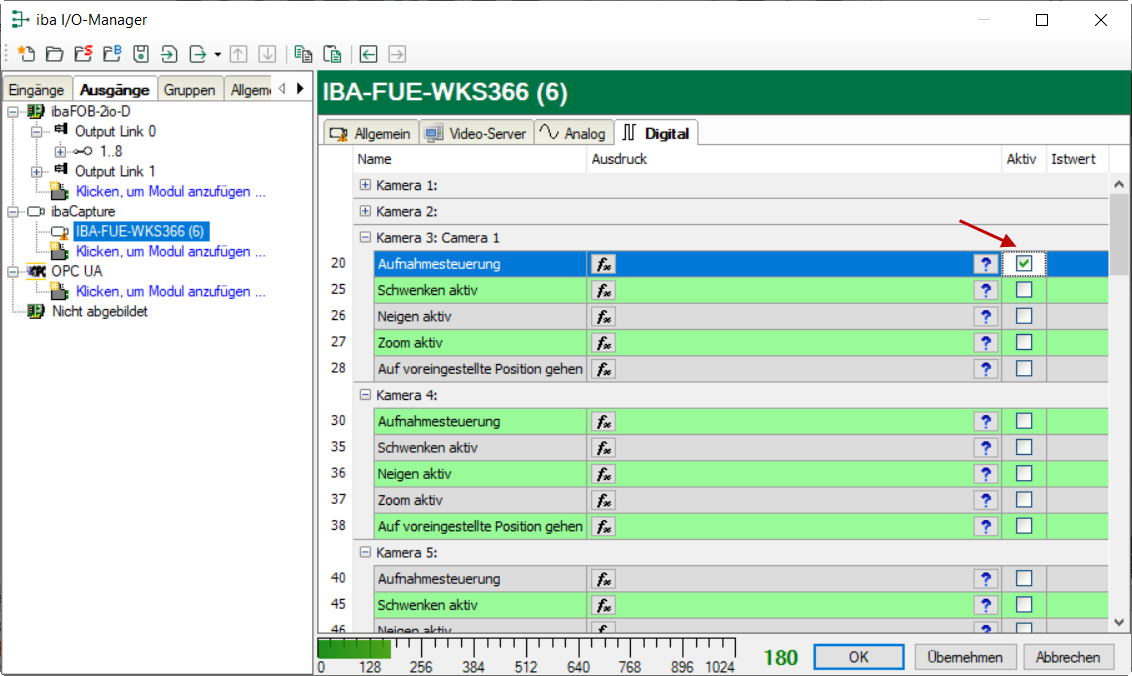The height and width of the screenshot is (676, 1132).
Task: Collapse the Kamera 3: Camera 1 group
Action: 365,238
